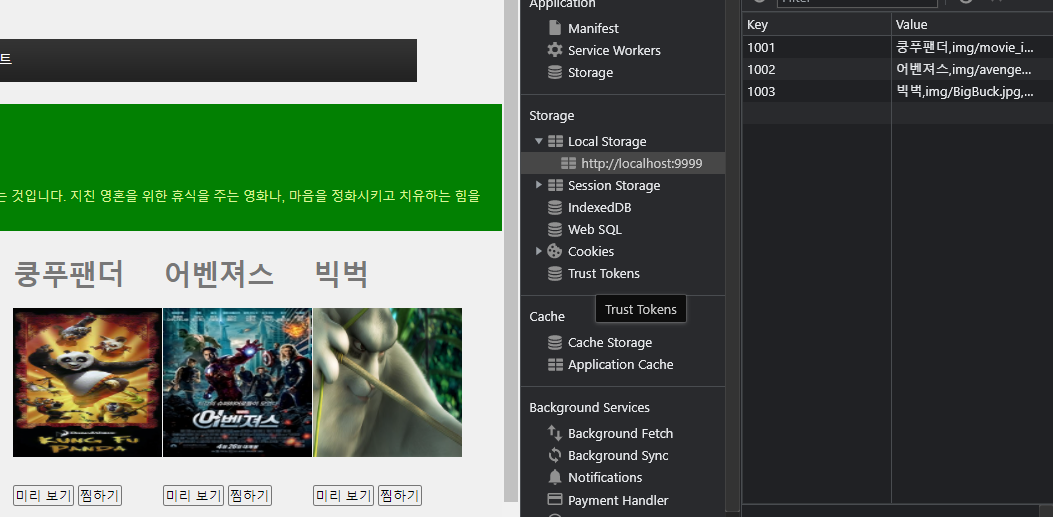Screen dimensions: 1053x517
Task: Collapse the Local Storage tree node
Action: coord(539,142)
